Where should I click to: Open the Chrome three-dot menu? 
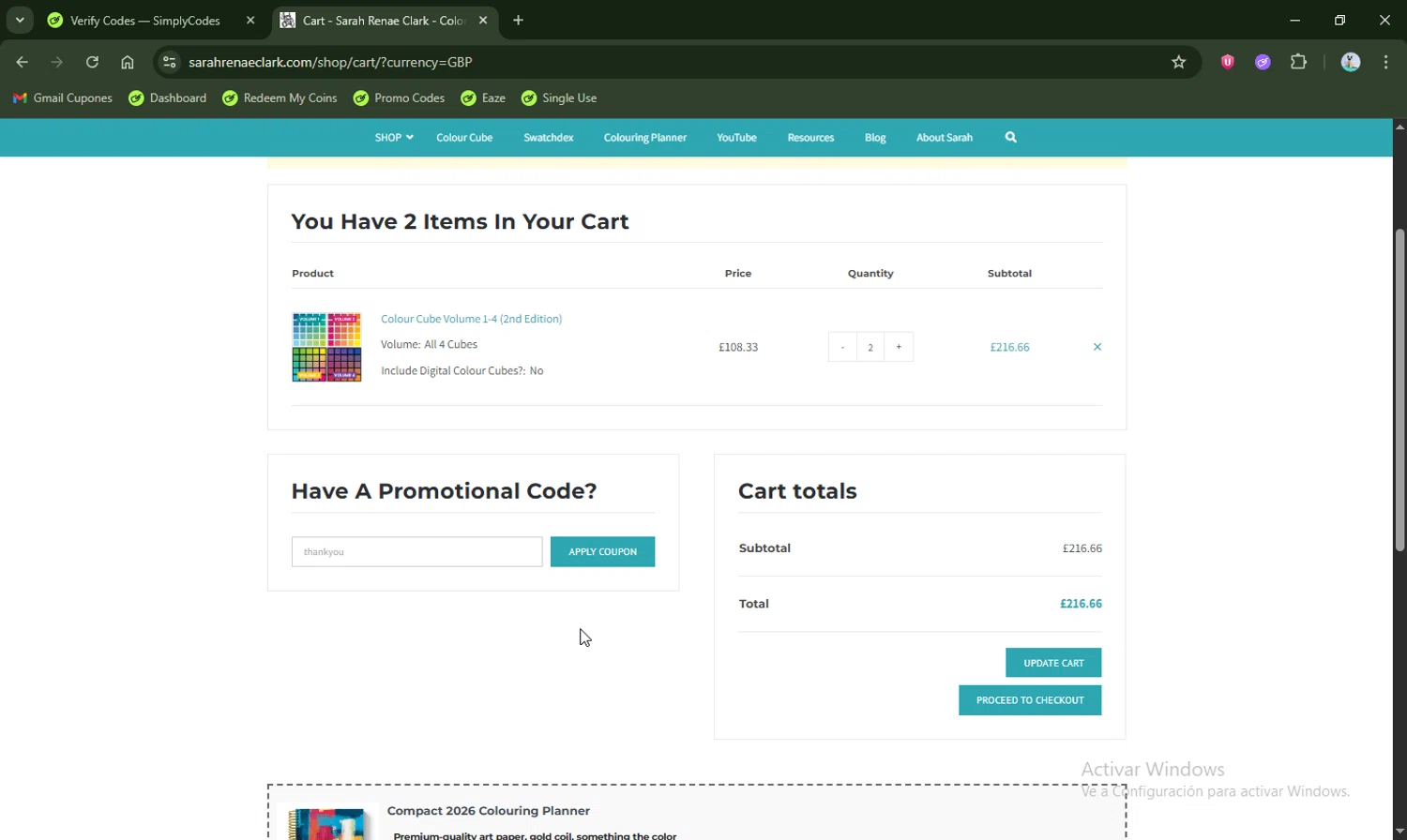click(1385, 62)
